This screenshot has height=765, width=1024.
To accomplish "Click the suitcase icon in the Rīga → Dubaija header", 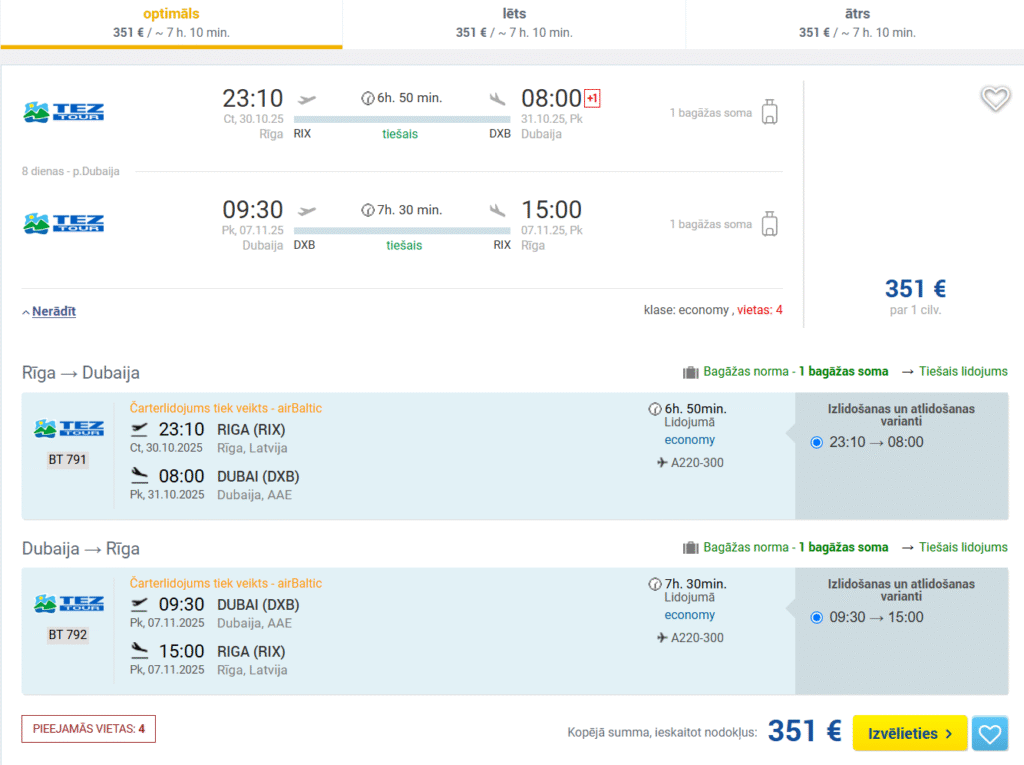I will click(690, 372).
